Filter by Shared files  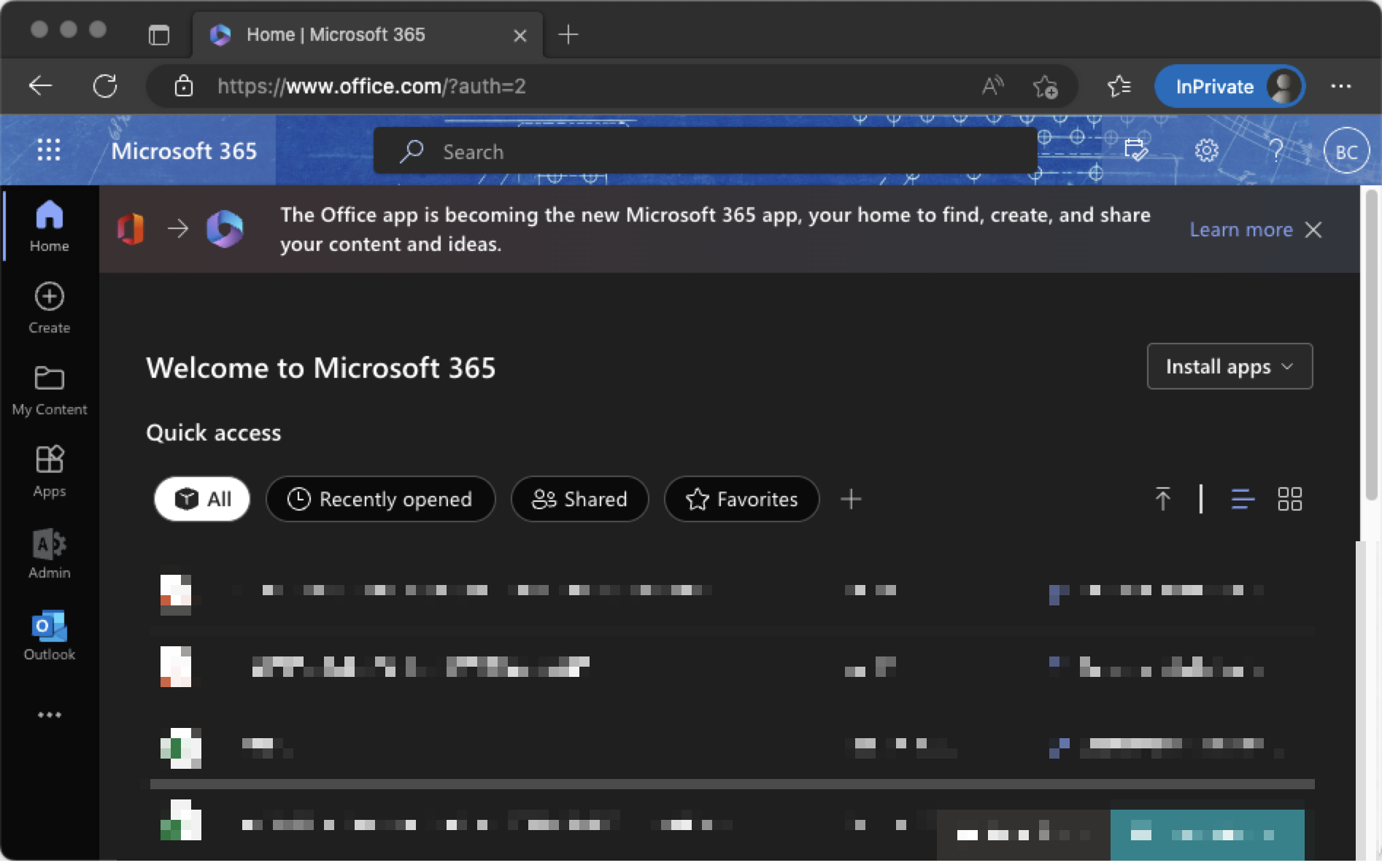tap(579, 499)
